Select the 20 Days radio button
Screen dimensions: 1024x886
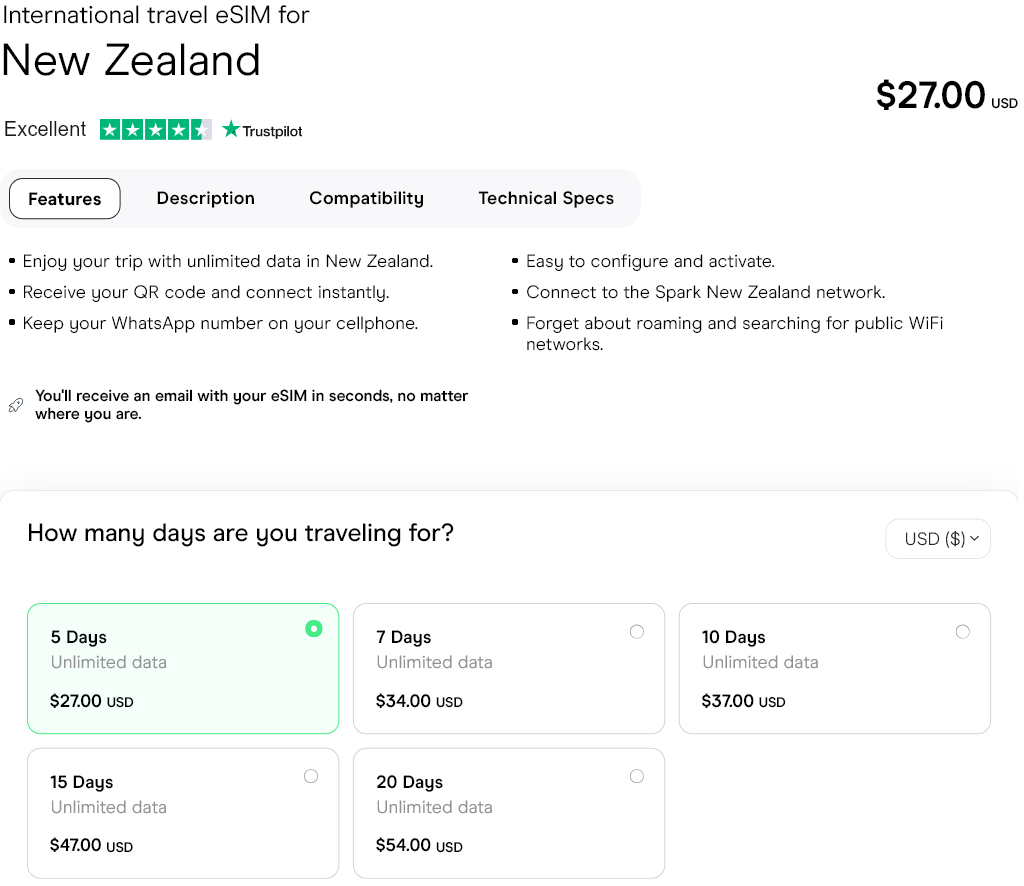(637, 776)
